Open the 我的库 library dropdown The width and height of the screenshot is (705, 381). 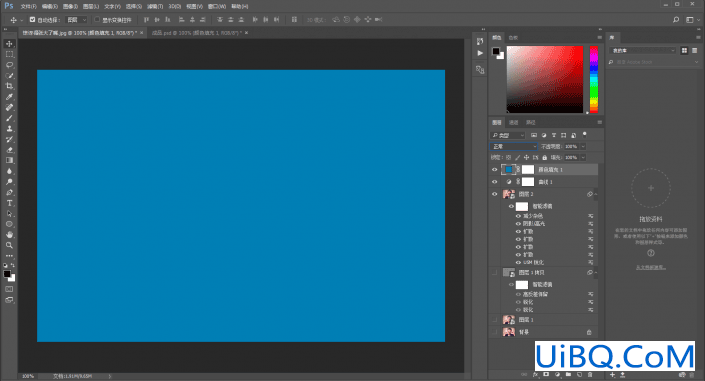pos(643,50)
